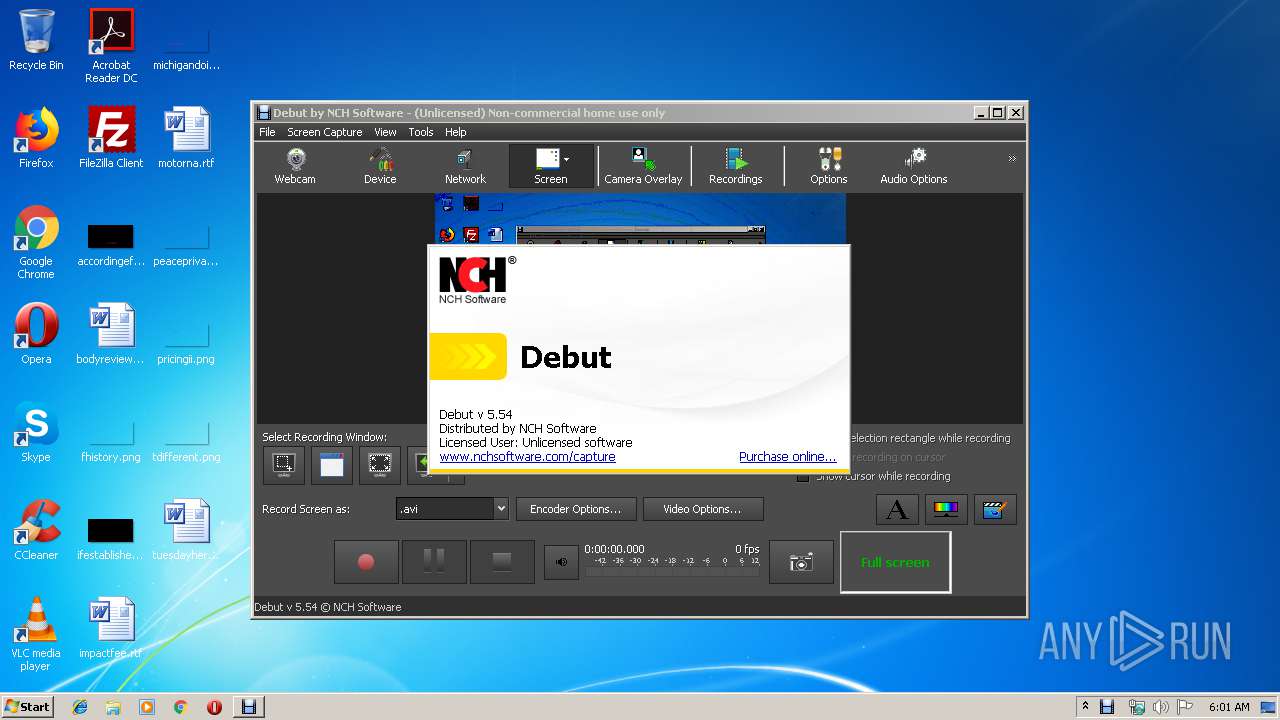Select the Screen capture source

551,166
